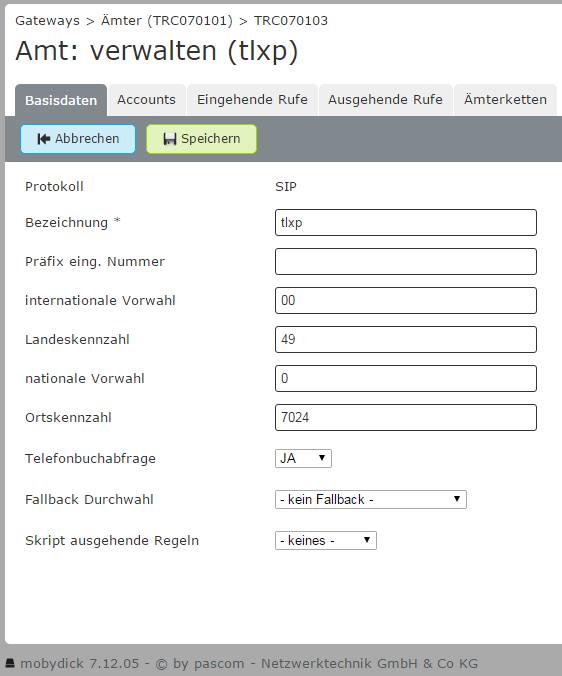The height and width of the screenshot is (676, 562).
Task: Open the Telefonbuchabfrage dropdown
Action: point(303,458)
